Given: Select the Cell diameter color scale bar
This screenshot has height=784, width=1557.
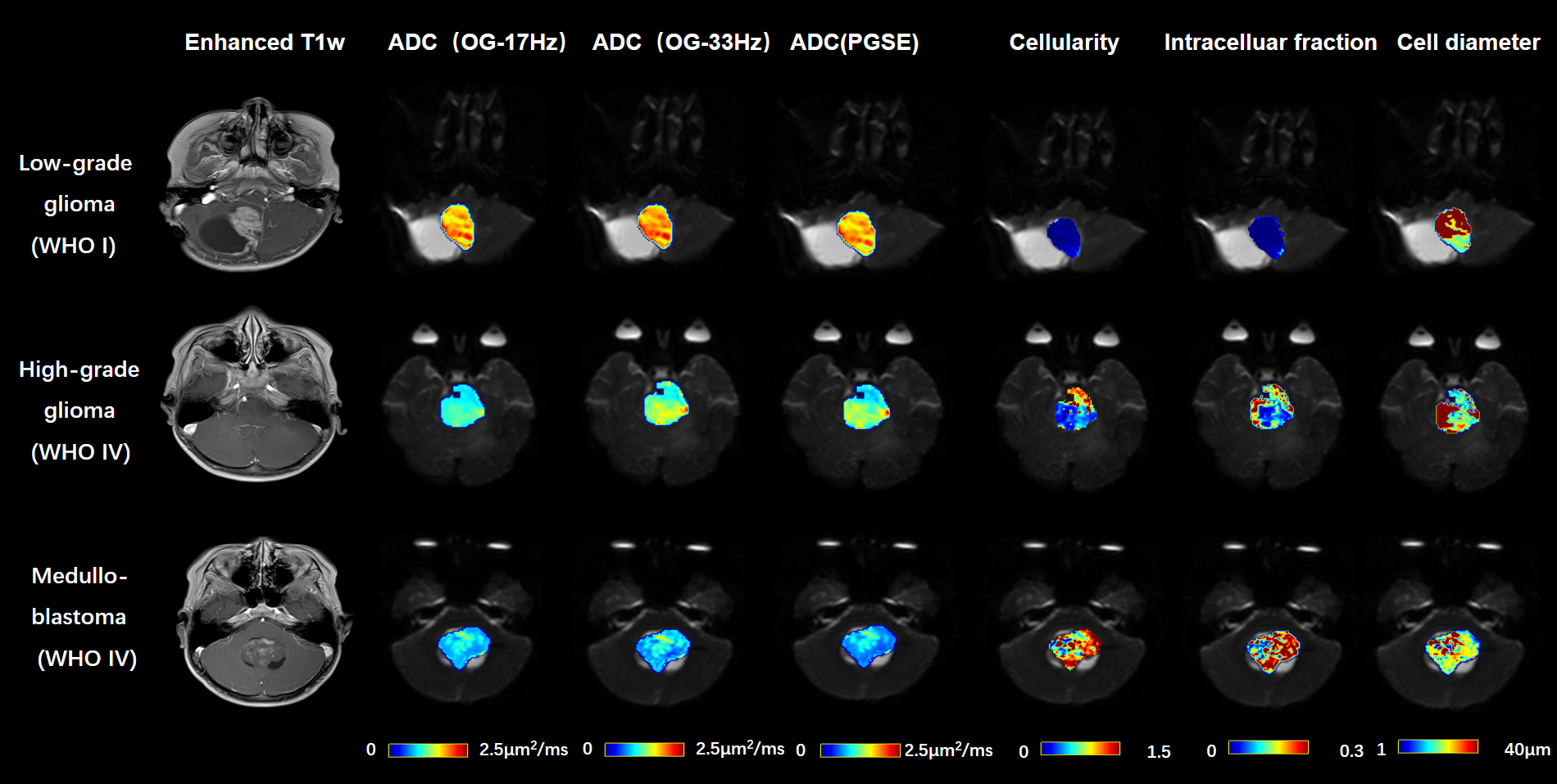Looking at the screenshot, I should pos(1437,746).
